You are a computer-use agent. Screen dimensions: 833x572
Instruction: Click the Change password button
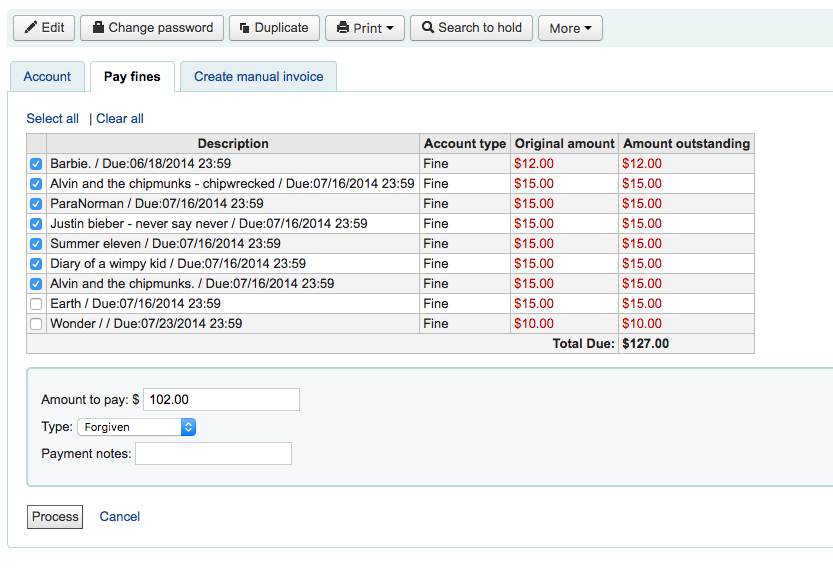[152, 28]
